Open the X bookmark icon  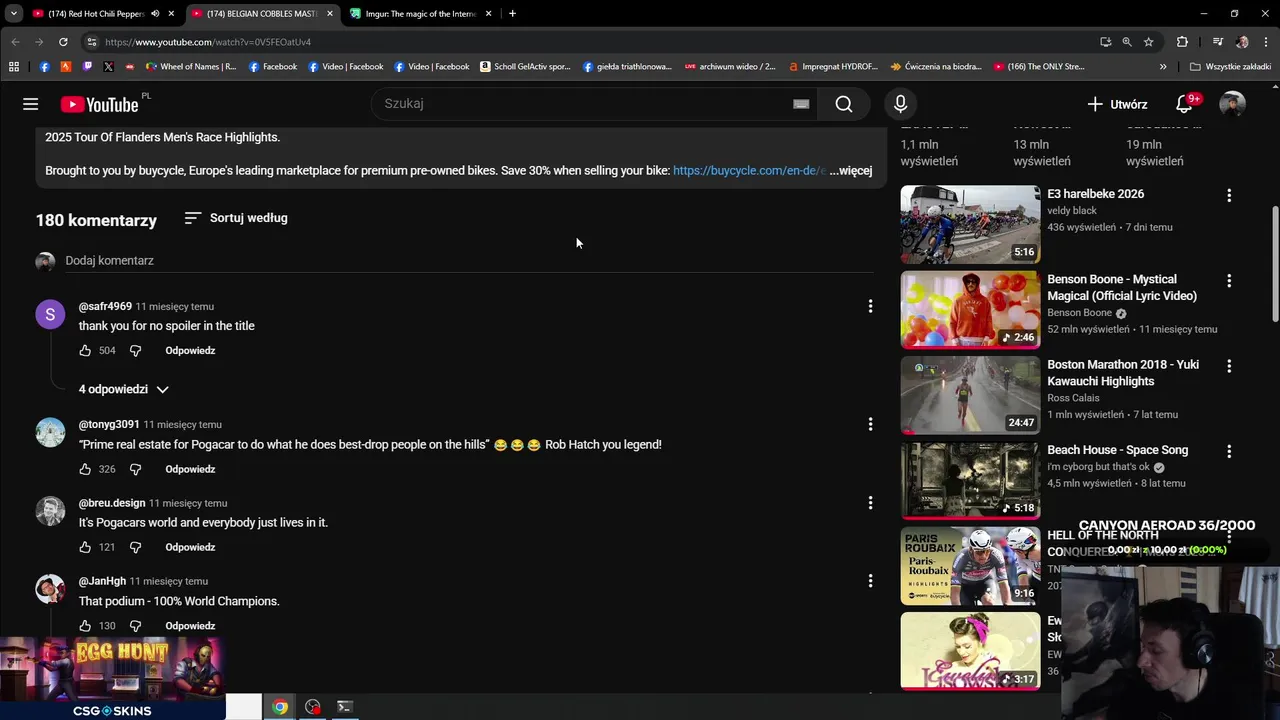108,67
